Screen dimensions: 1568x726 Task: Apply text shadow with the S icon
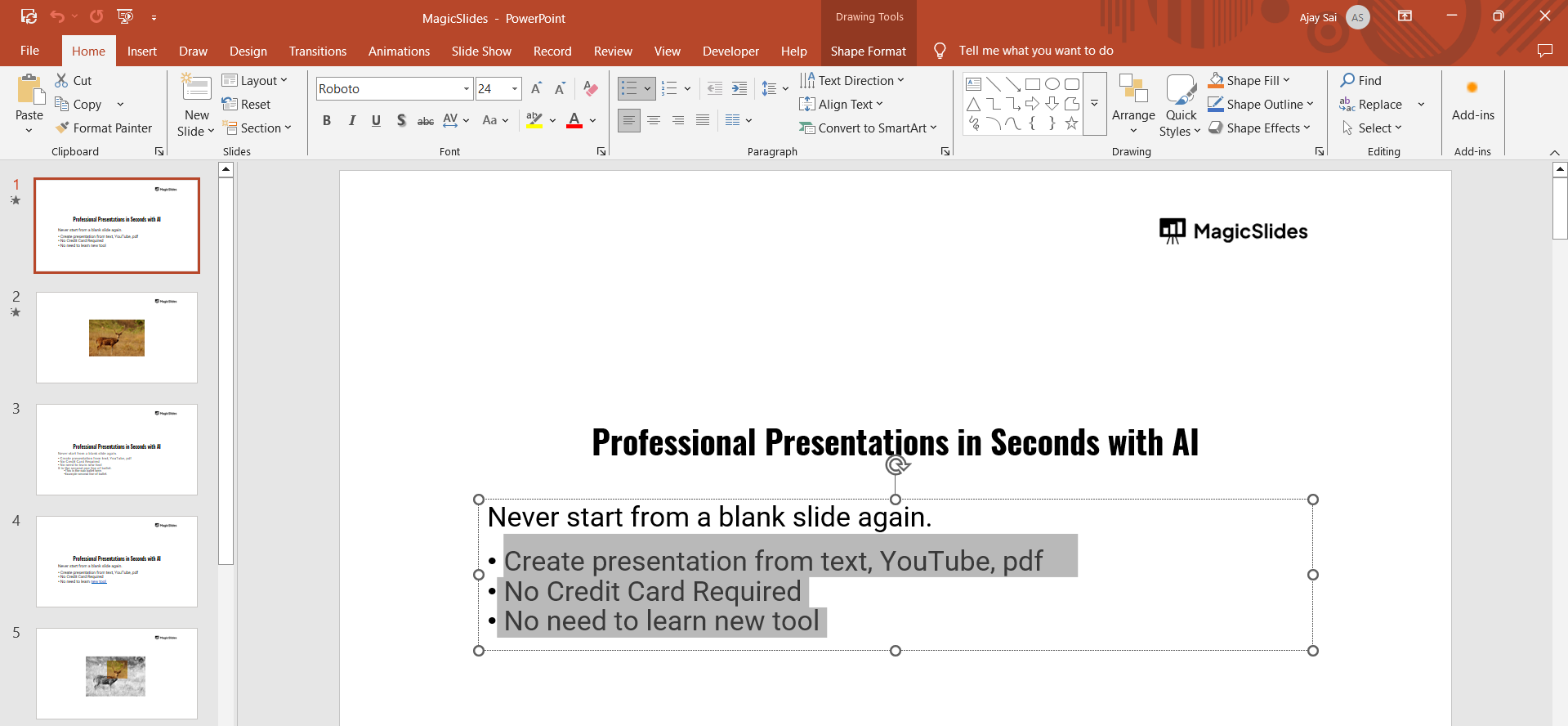401,120
